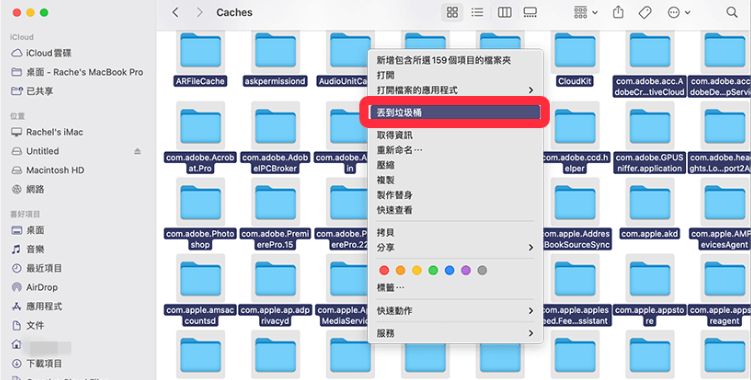Image resolution: width=751 pixels, height=380 pixels.
Task: Select the com.adobe.GPUSniffer.application folder
Action: point(649,139)
